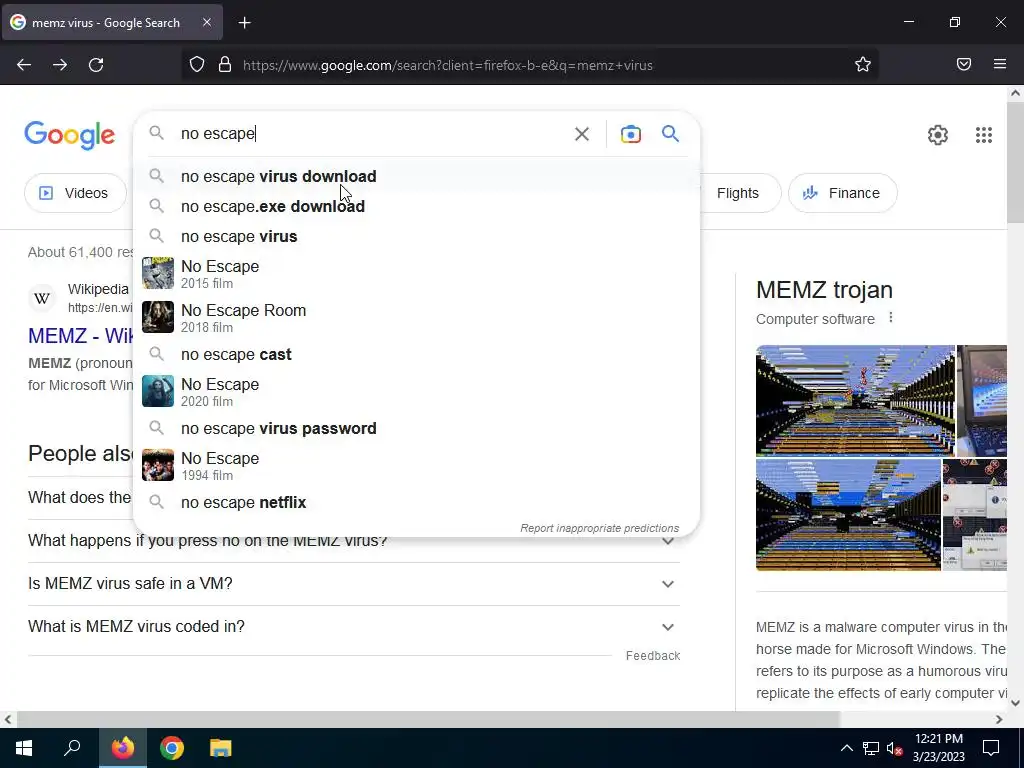Select the Finance filter chip

click(x=842, y=193)
